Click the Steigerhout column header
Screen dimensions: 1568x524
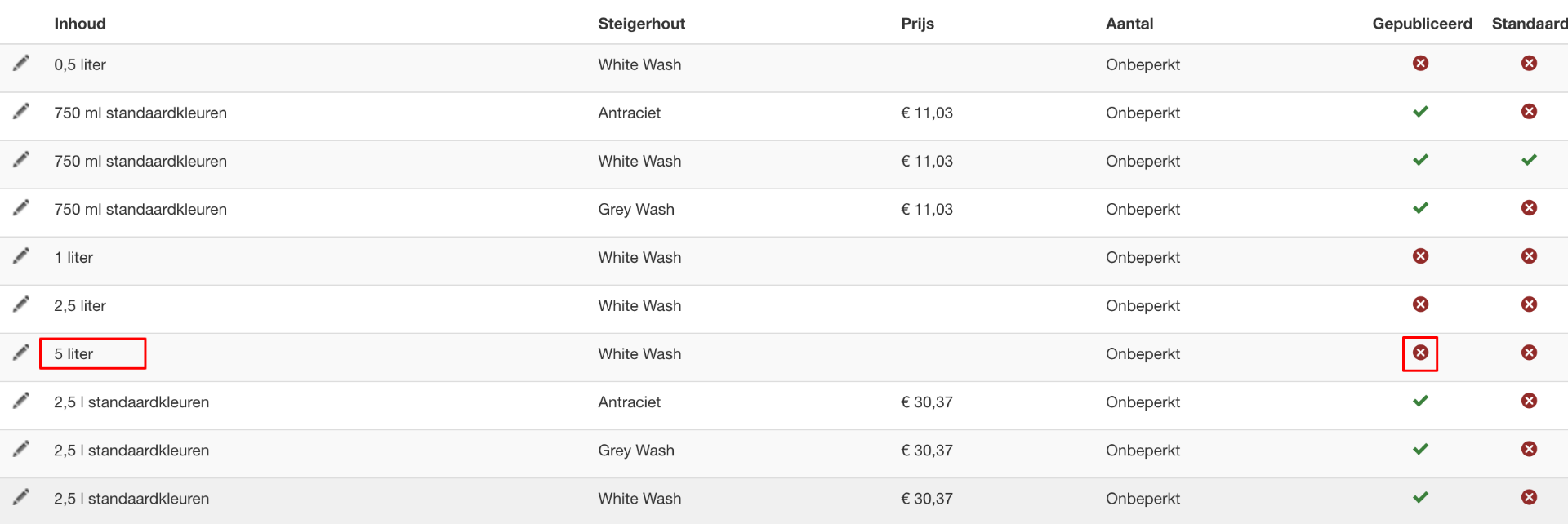[x=641, y=24]
